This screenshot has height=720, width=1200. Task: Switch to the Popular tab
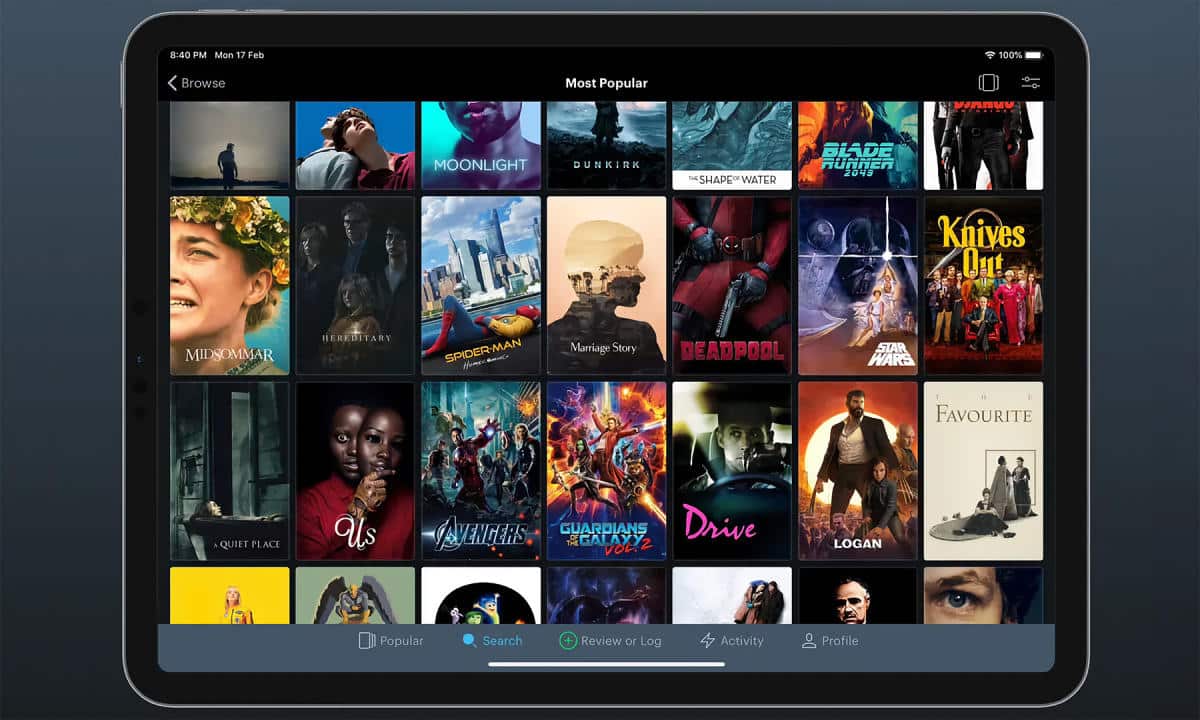pyautogui.click(x=390, y=640)
